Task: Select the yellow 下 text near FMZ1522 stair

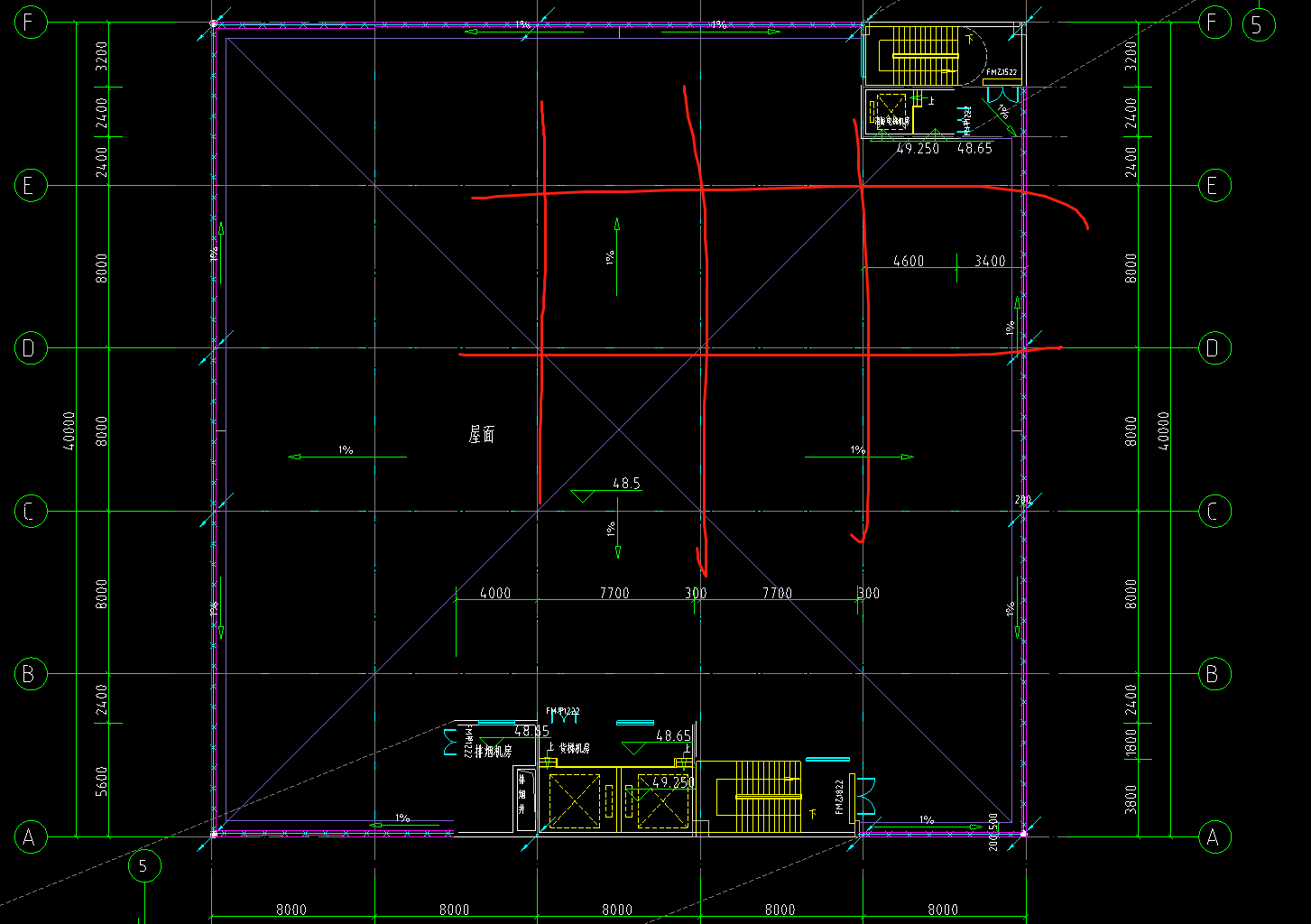Action: pyautogui.click(x=970, y=39)
